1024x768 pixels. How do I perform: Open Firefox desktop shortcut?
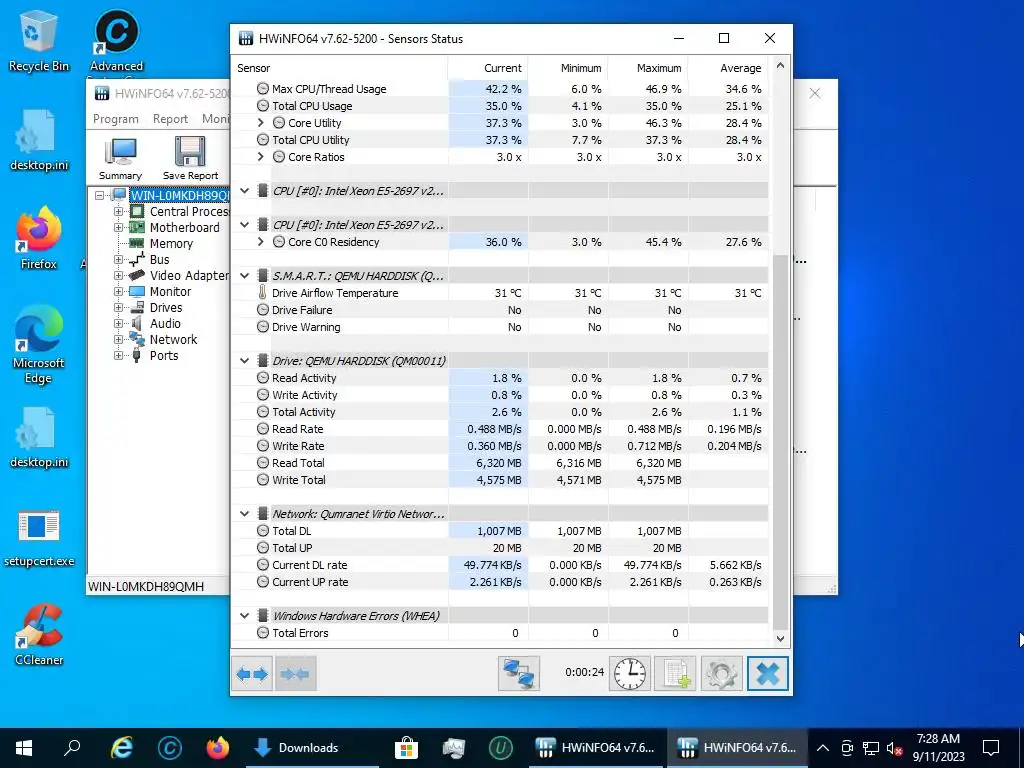click(39, 238)
